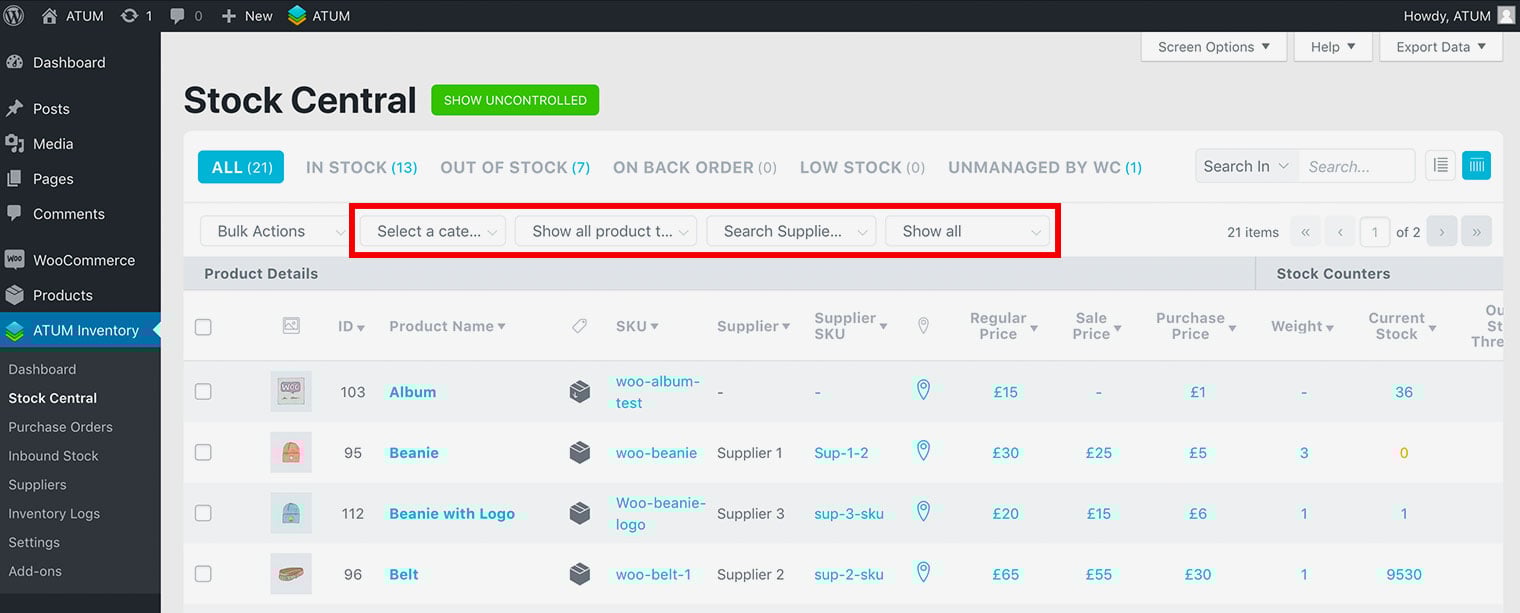This screenshot has height=613, width=1520.
Task: Click the product type box icon for Beanie
Action: [580, 453]
